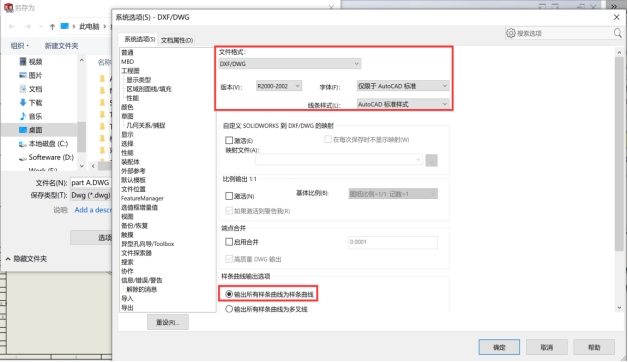Click the SolidWorks logo in Save As title bar
Viewport: 628px width, 362px height.
point(8,7)
